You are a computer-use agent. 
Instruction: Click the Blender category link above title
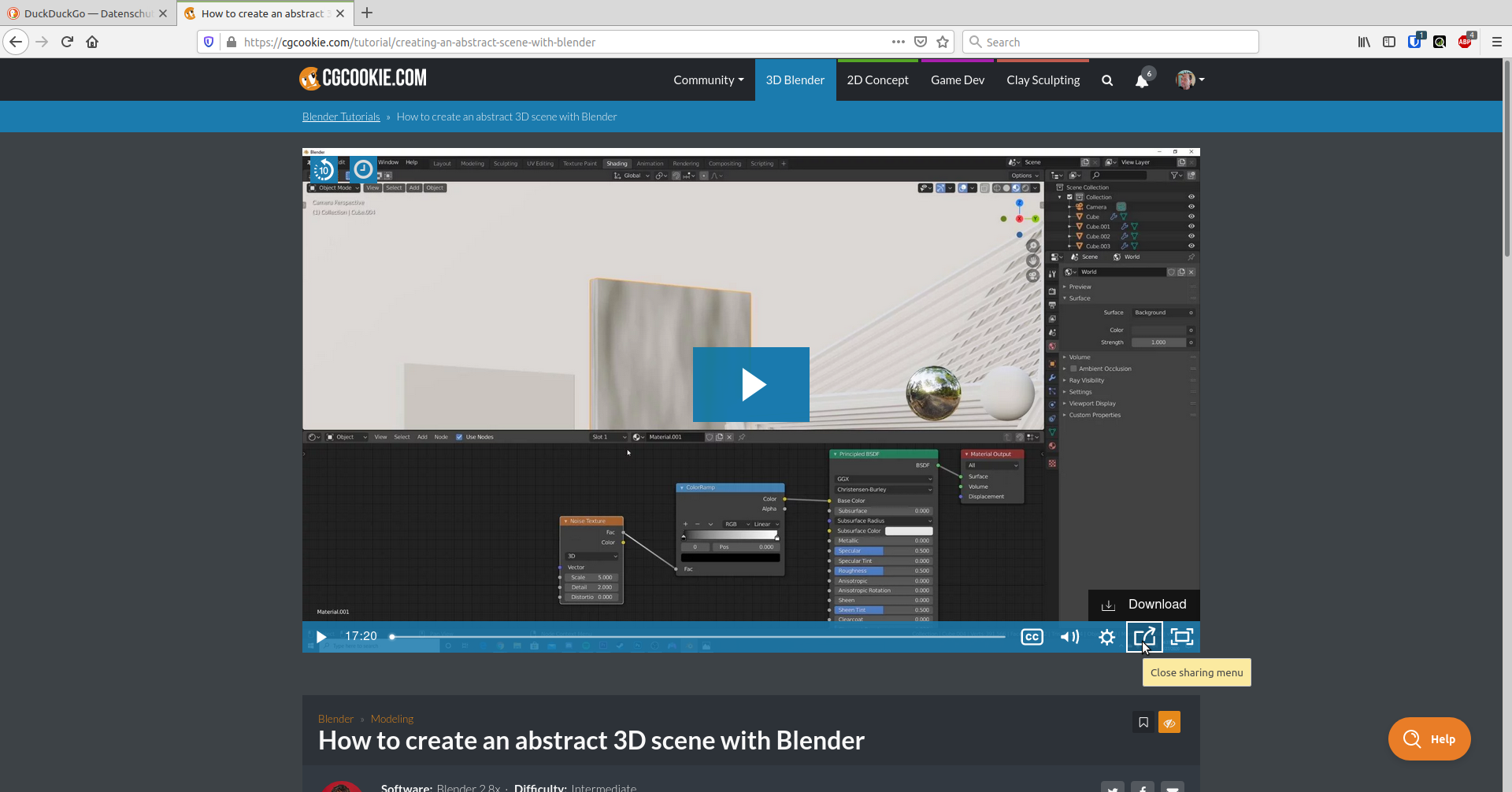(x=335, y=719)
